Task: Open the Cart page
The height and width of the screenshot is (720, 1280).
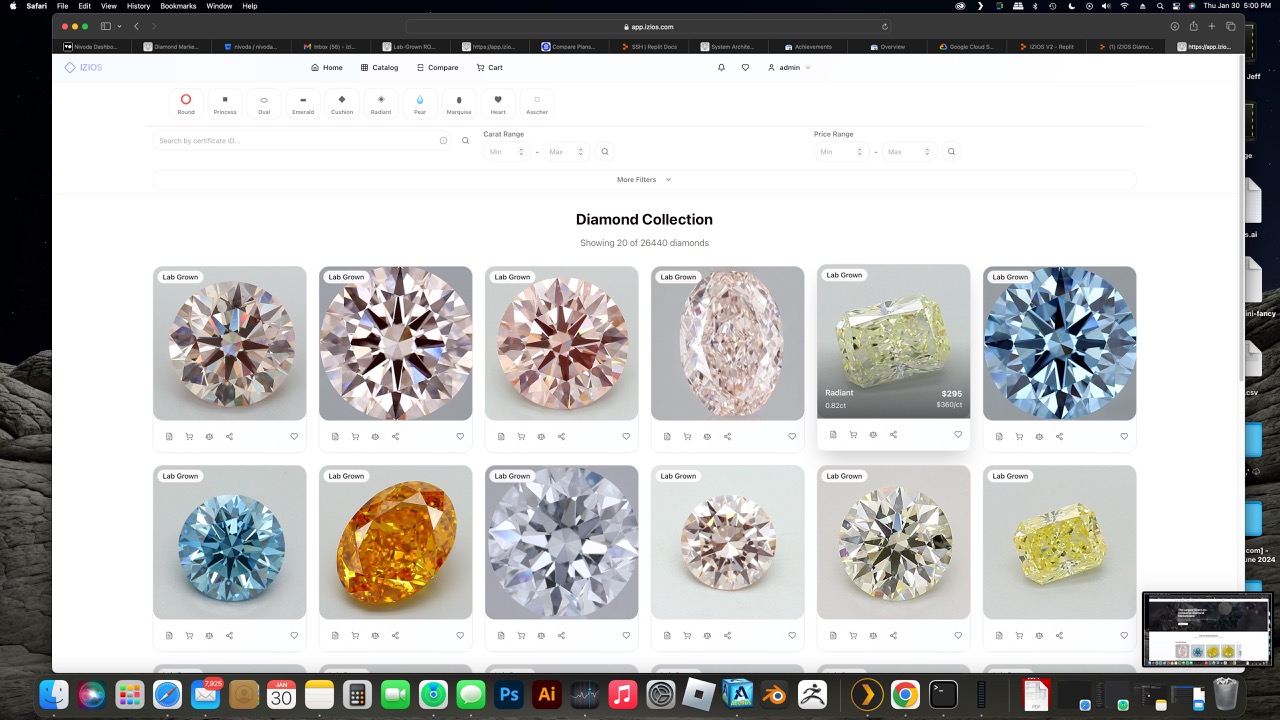Action: (490, 68)
